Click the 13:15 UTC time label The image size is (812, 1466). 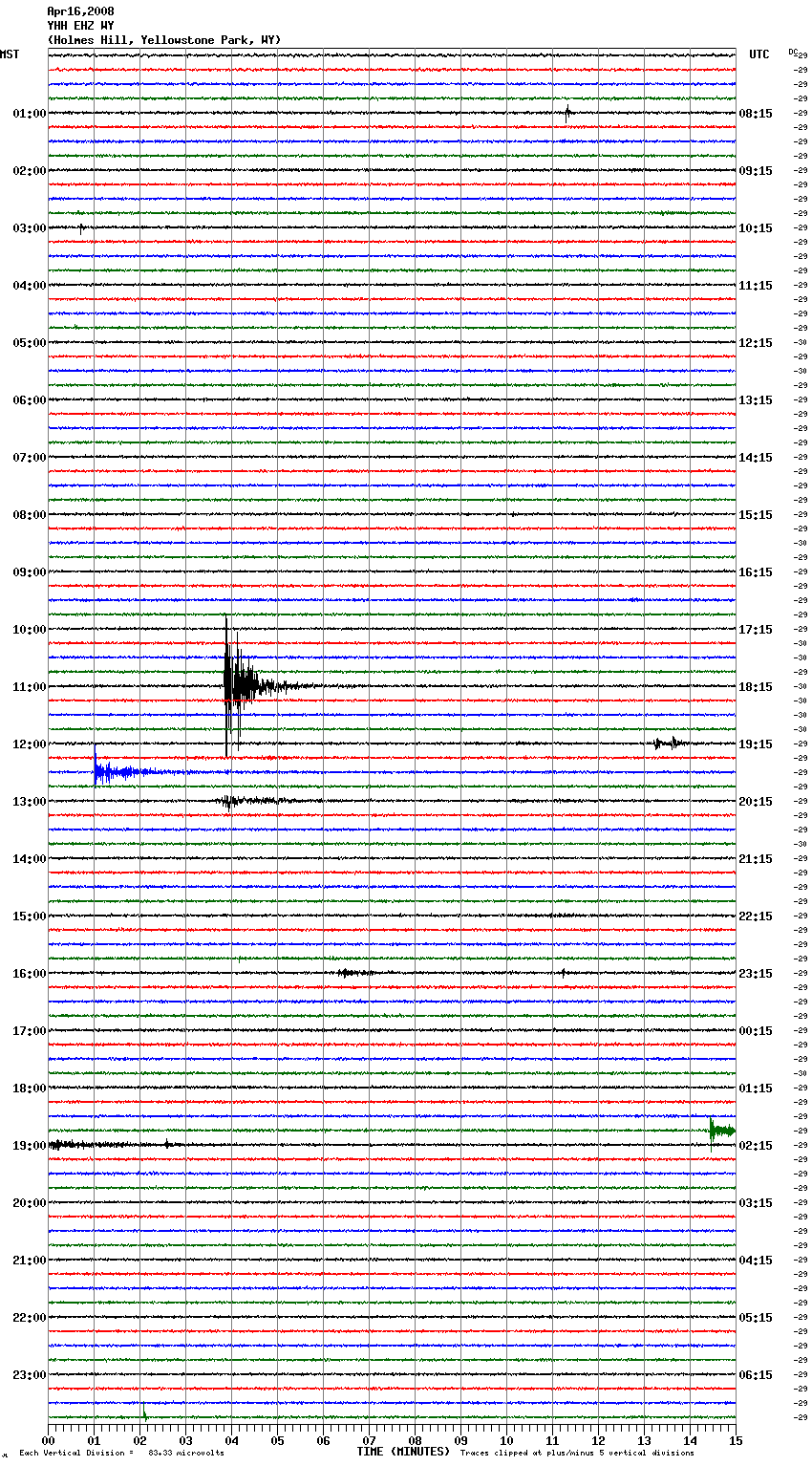[x=756, y=400]
